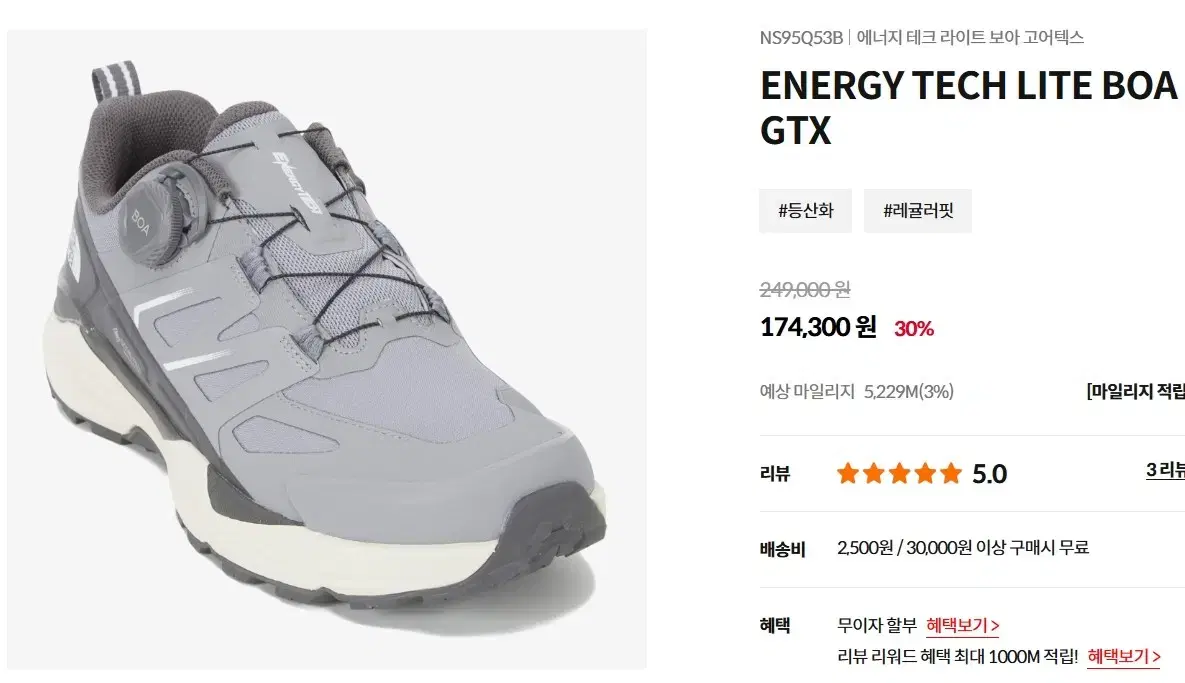The image size is (1185, 683).
Task: Open the 3 리뷰 reviews link
Action: (x=1165, y=470)
